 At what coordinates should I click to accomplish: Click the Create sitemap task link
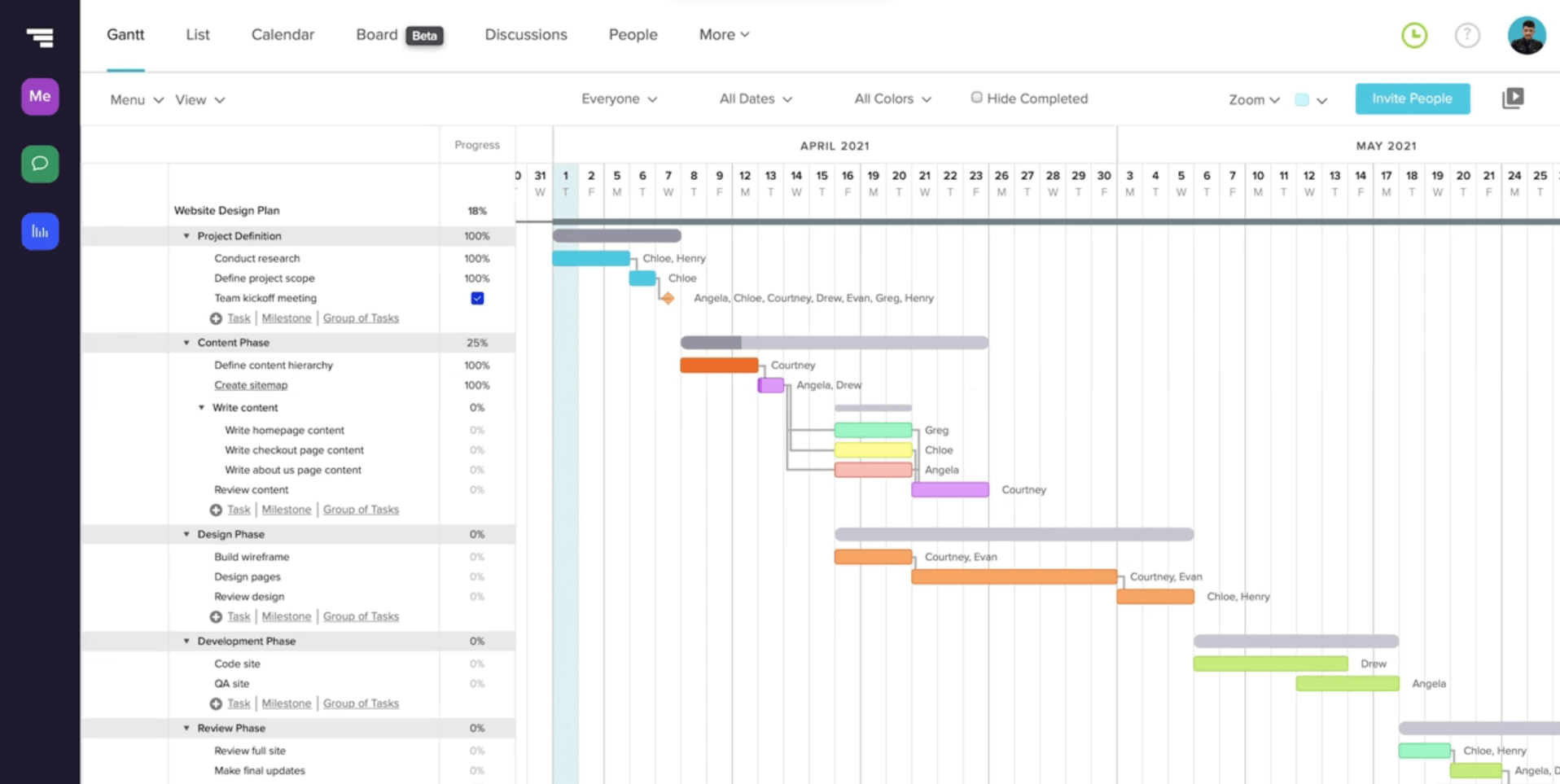click(251, 385)
